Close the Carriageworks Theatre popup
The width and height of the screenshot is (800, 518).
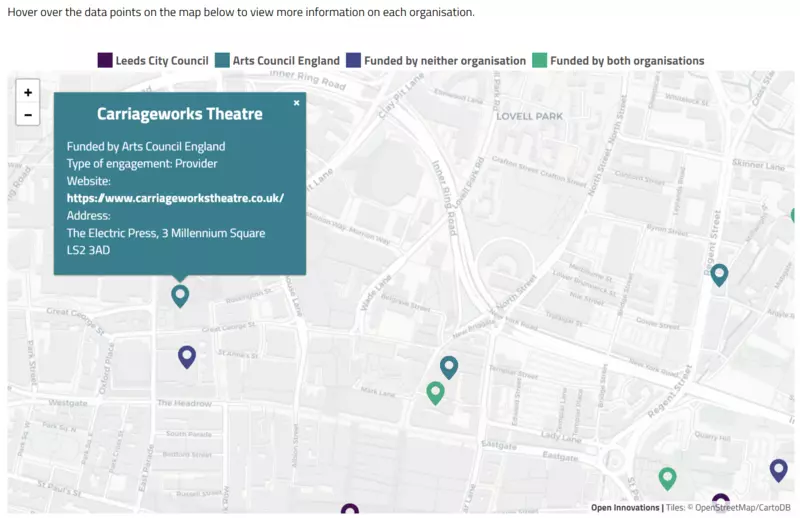tap(296, 103)
